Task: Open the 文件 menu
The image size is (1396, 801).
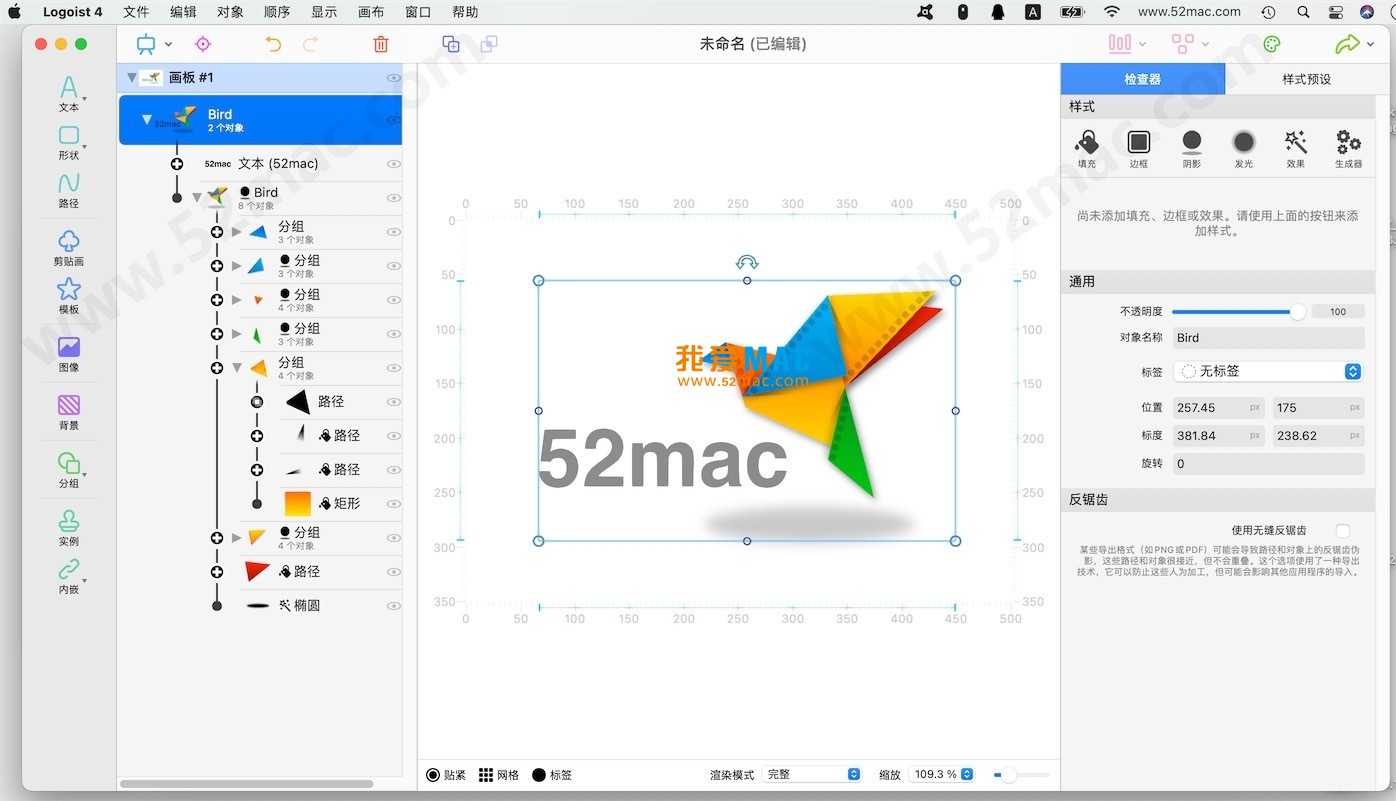Action: tap(136, 12)
